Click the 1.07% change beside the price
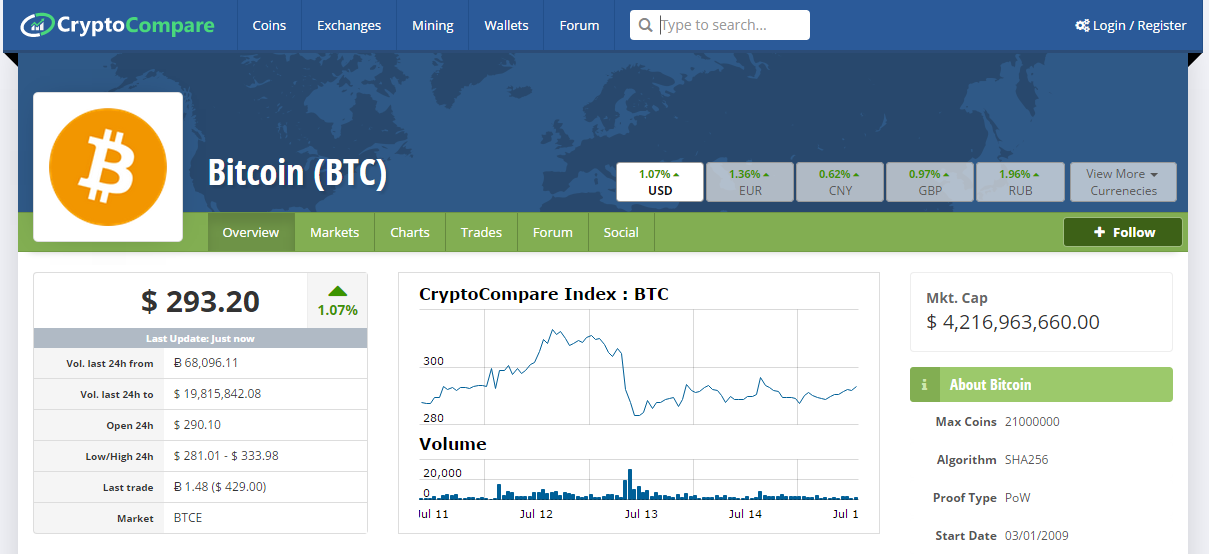The image size is (1209, 554). 337,310
